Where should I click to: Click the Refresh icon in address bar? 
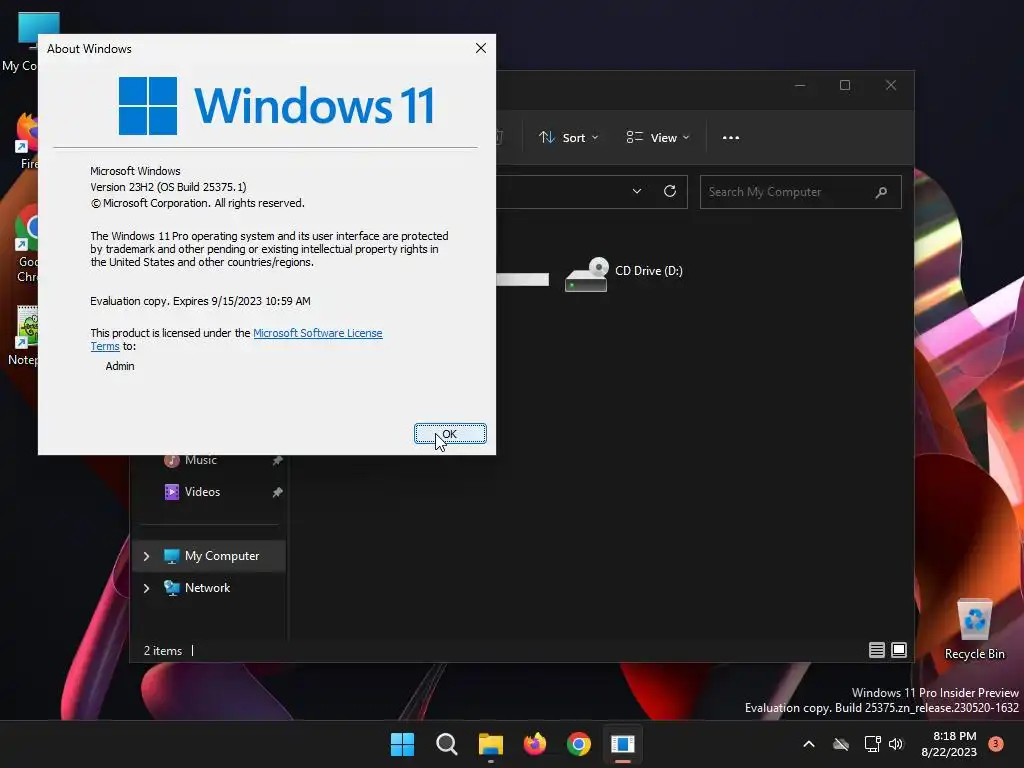(x=669, y=191)
